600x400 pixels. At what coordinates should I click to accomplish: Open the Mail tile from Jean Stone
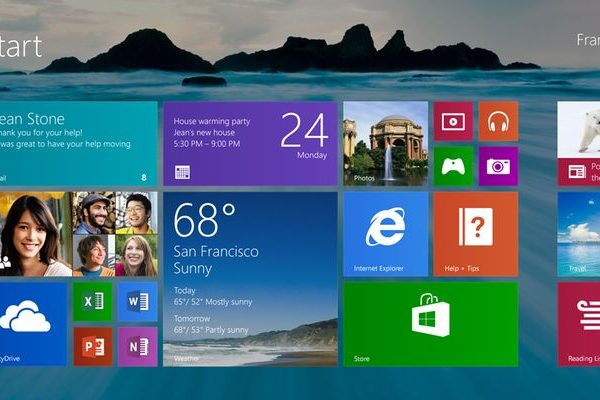pos(77,143)
